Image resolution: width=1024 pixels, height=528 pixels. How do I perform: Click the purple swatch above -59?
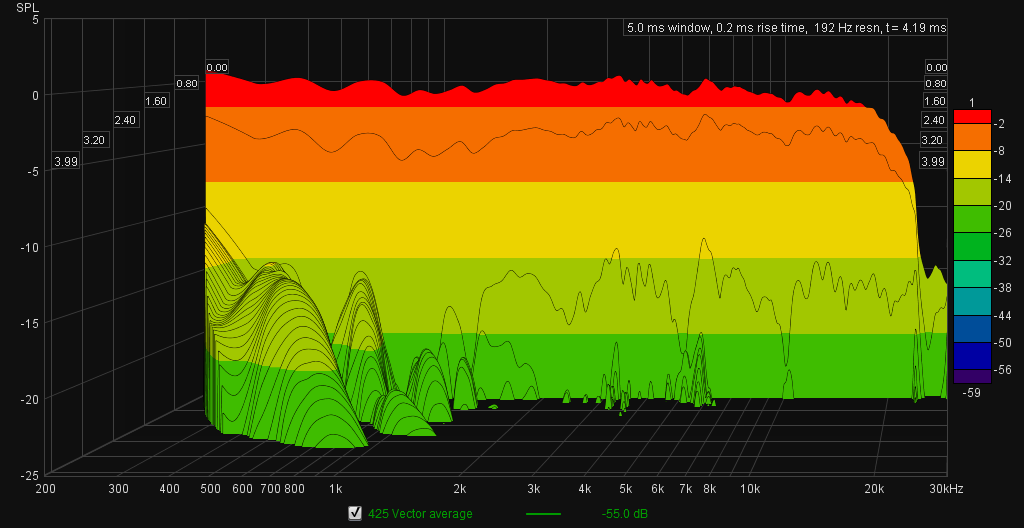pos(972,376)
